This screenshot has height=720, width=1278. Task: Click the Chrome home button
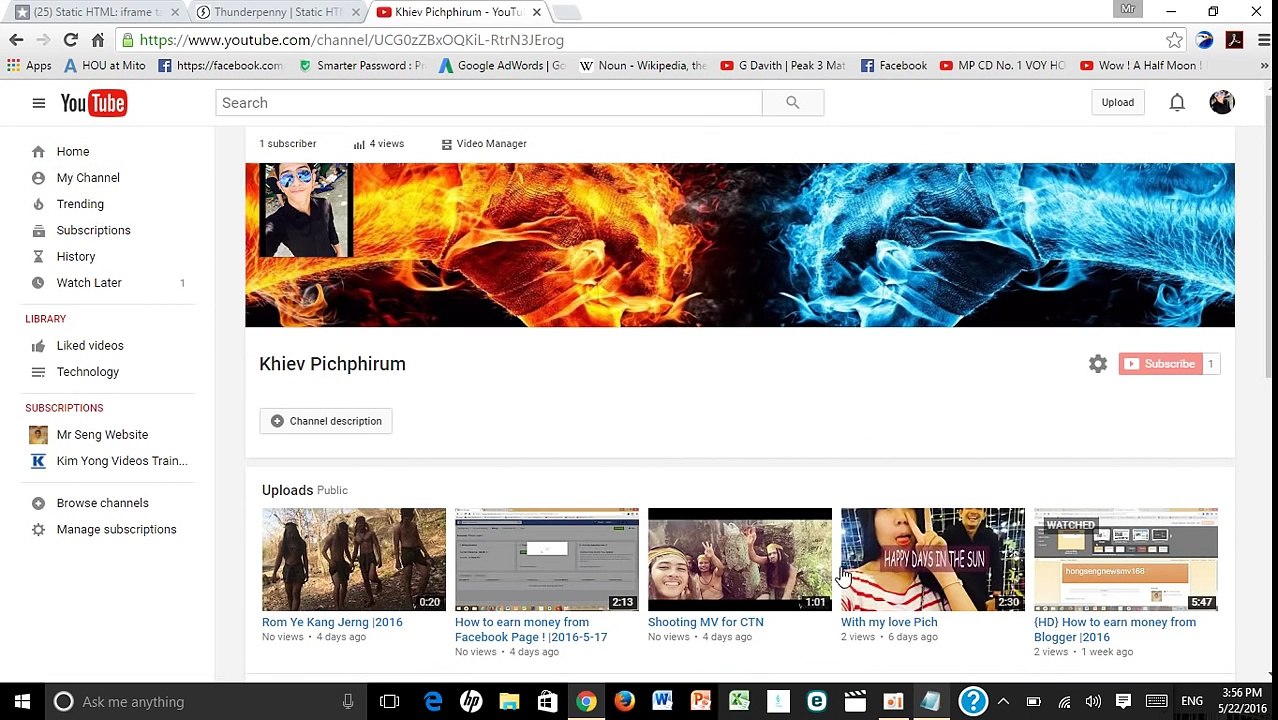97,40
